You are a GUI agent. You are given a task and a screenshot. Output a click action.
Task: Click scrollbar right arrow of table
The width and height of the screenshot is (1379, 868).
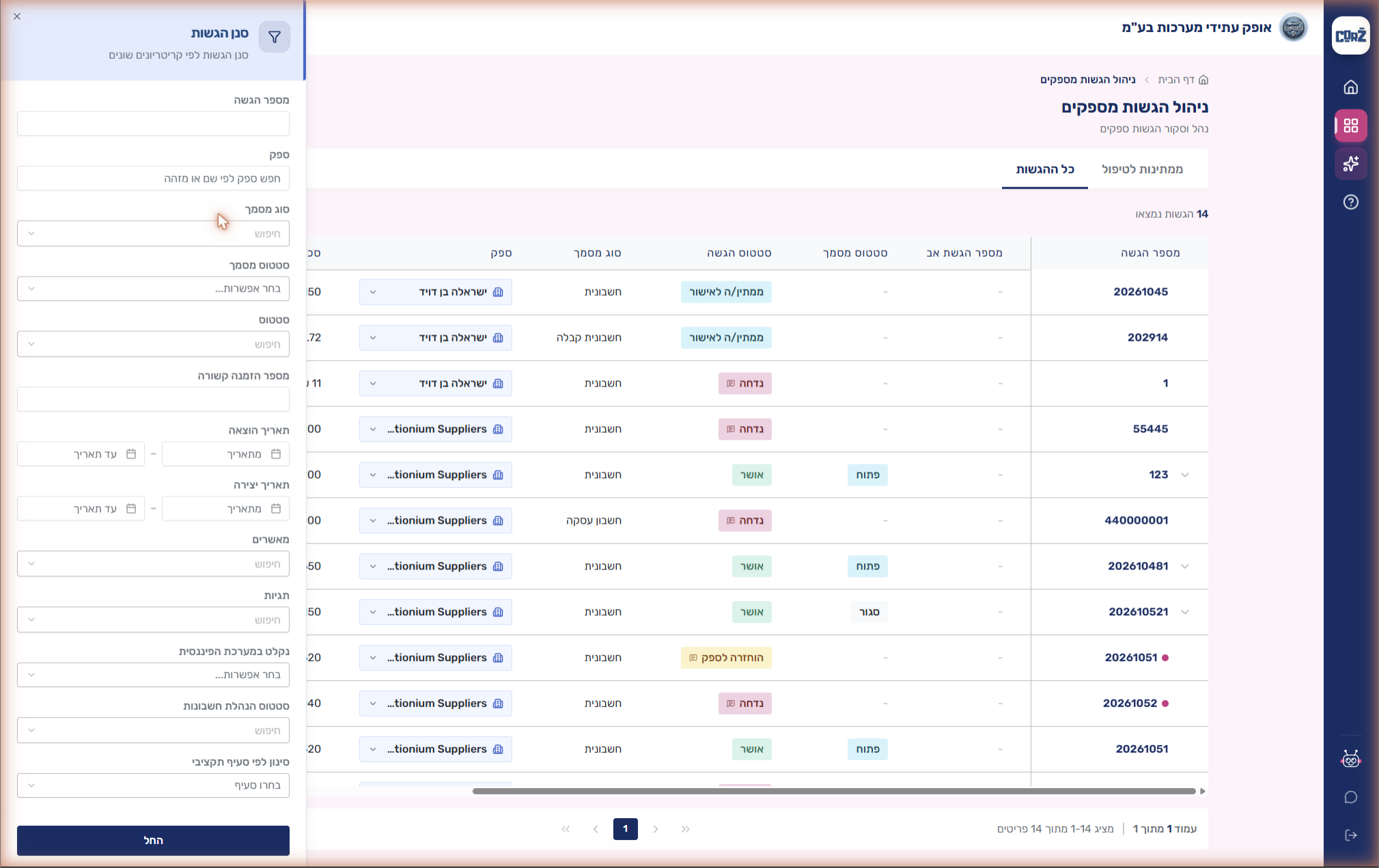[x=1202, y=792]
